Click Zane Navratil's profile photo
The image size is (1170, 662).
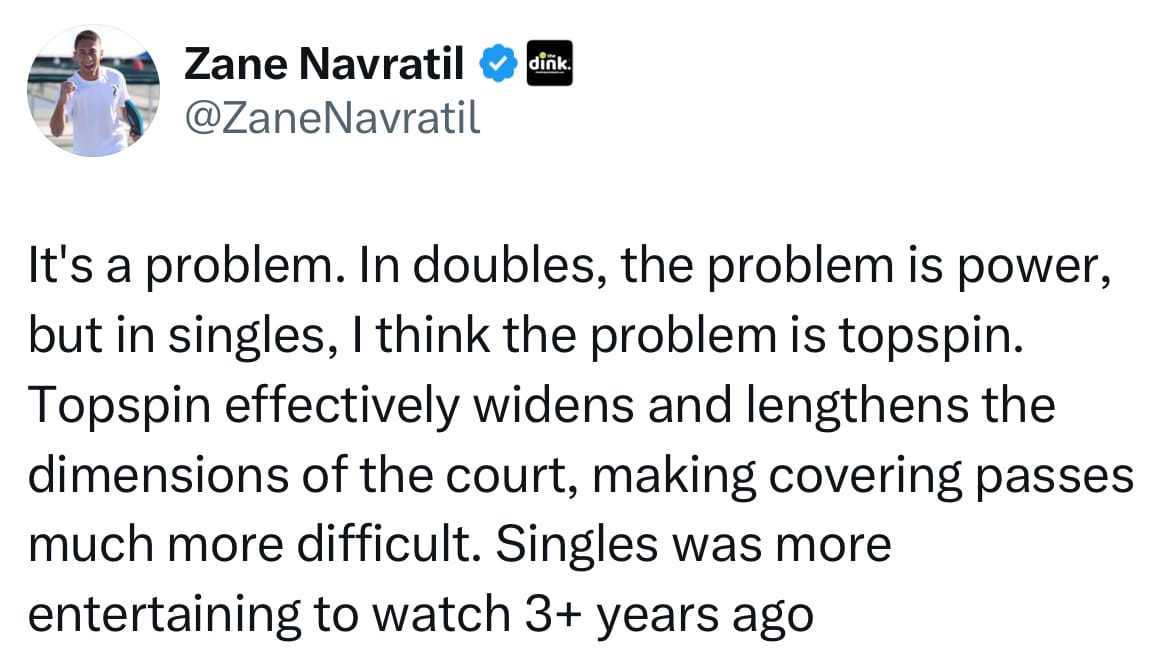(x=92, y=91)
